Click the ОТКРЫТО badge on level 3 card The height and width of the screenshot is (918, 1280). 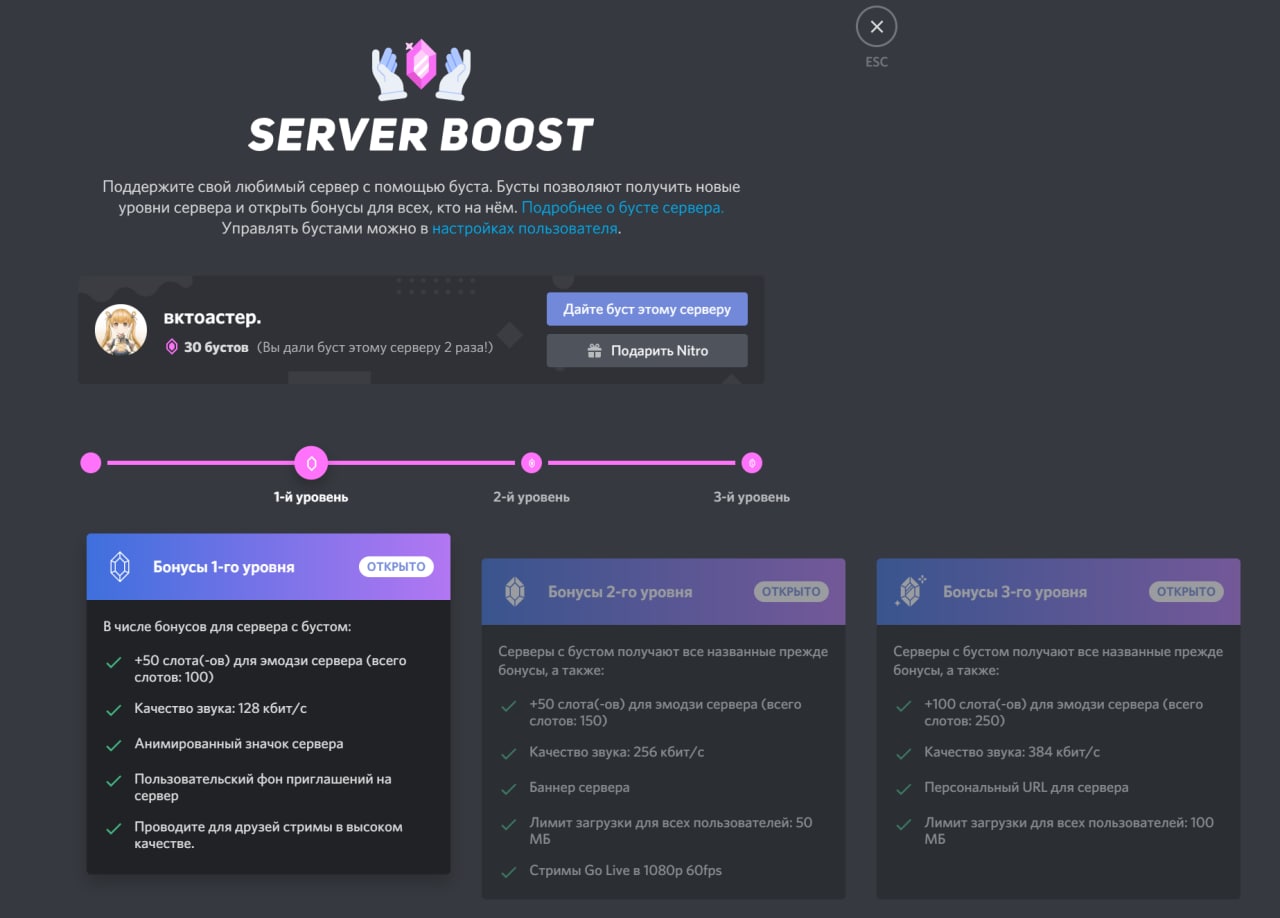[1186, 592]
